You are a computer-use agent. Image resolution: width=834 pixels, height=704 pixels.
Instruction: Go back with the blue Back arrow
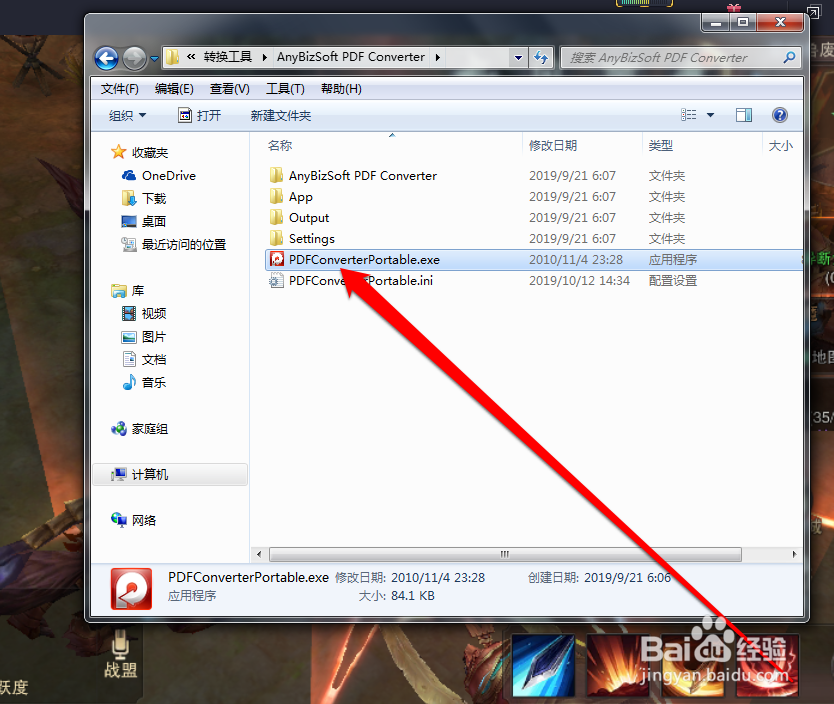[x=106, y=58]
